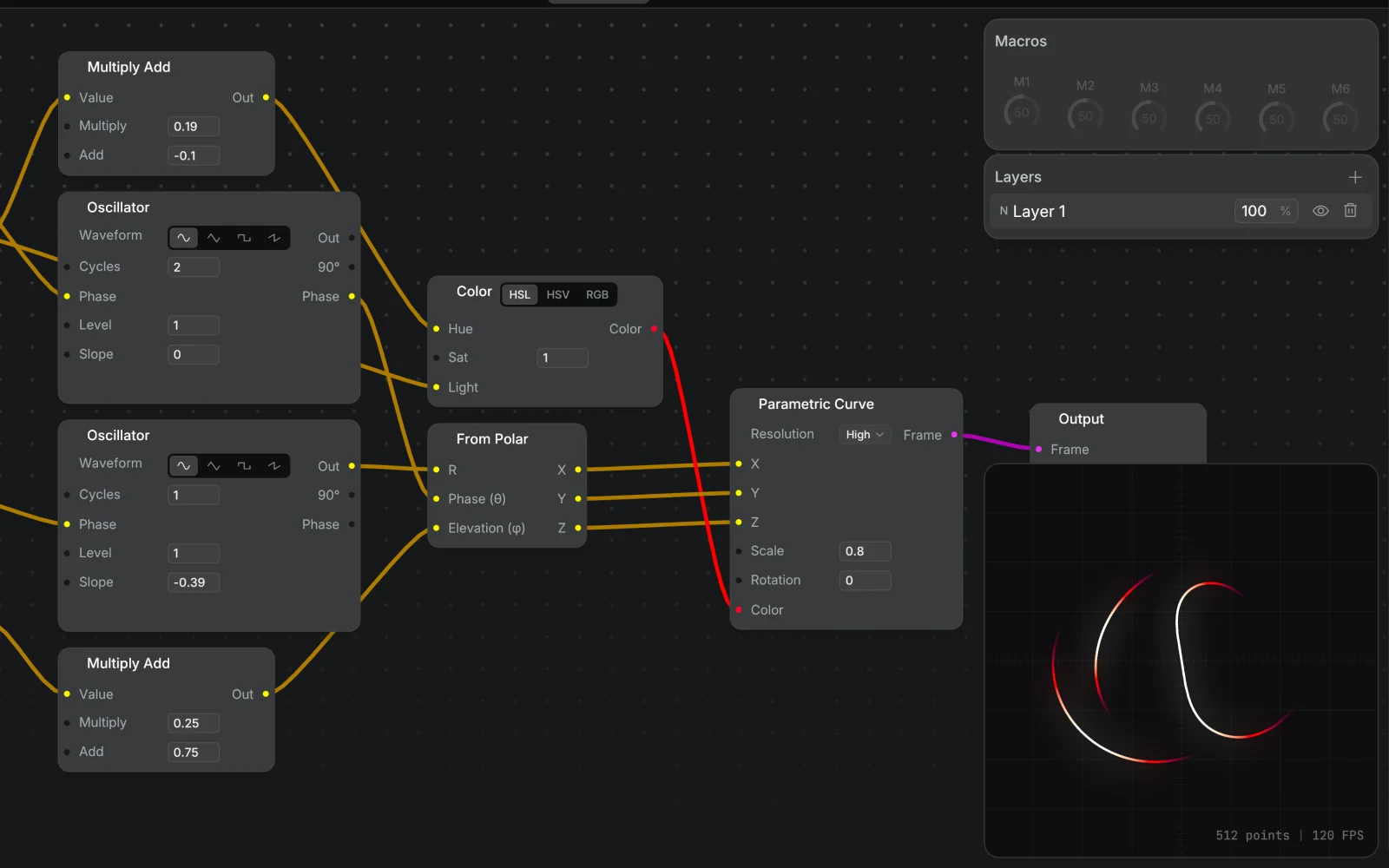The width and height of the screenshot is (1389, 868).
Task: Edit Cycles value 2 in top Oscillator
Action: pyautogui.click(x=194, y=267)
